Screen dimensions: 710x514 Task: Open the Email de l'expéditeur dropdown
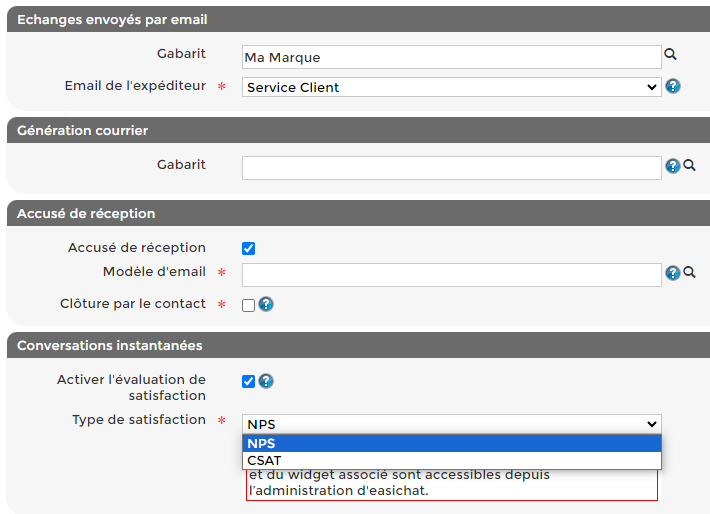[x=451, y=87]
